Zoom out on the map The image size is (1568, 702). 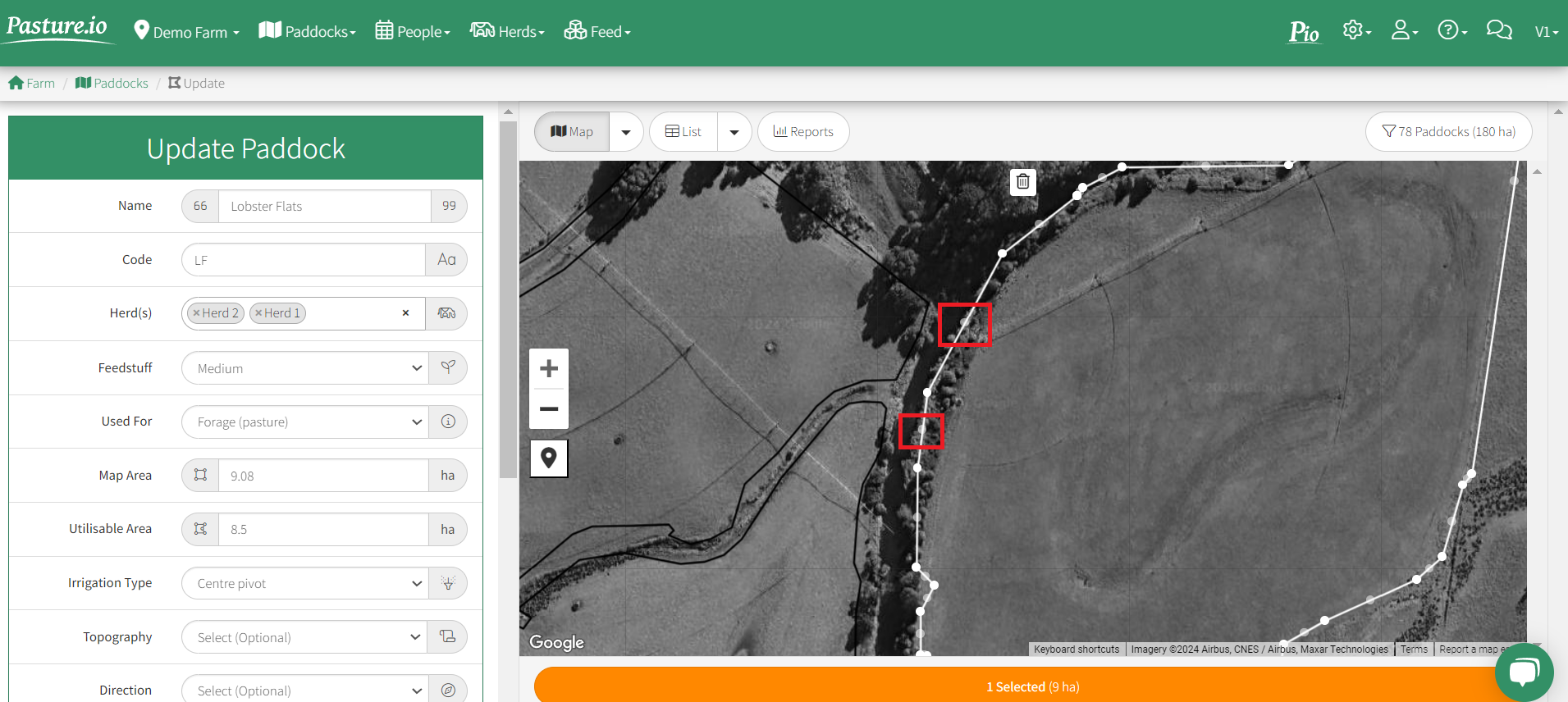point(549,408)
